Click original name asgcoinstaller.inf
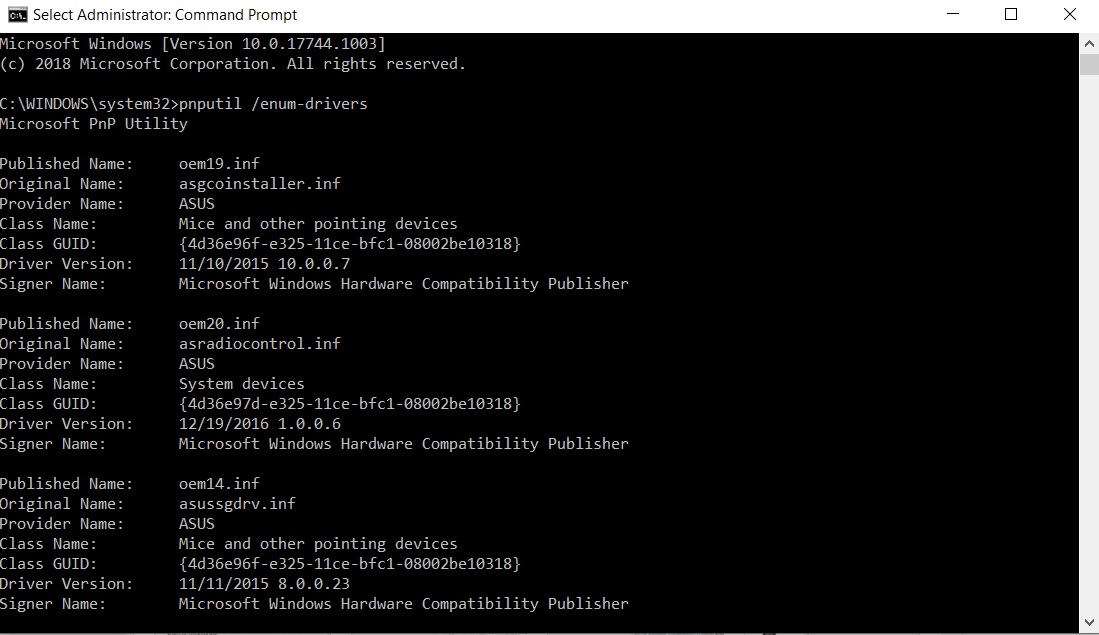Image resolution: width=1099 pixels, height=635 pixels. pyautogui.click(x=259, y=184)
